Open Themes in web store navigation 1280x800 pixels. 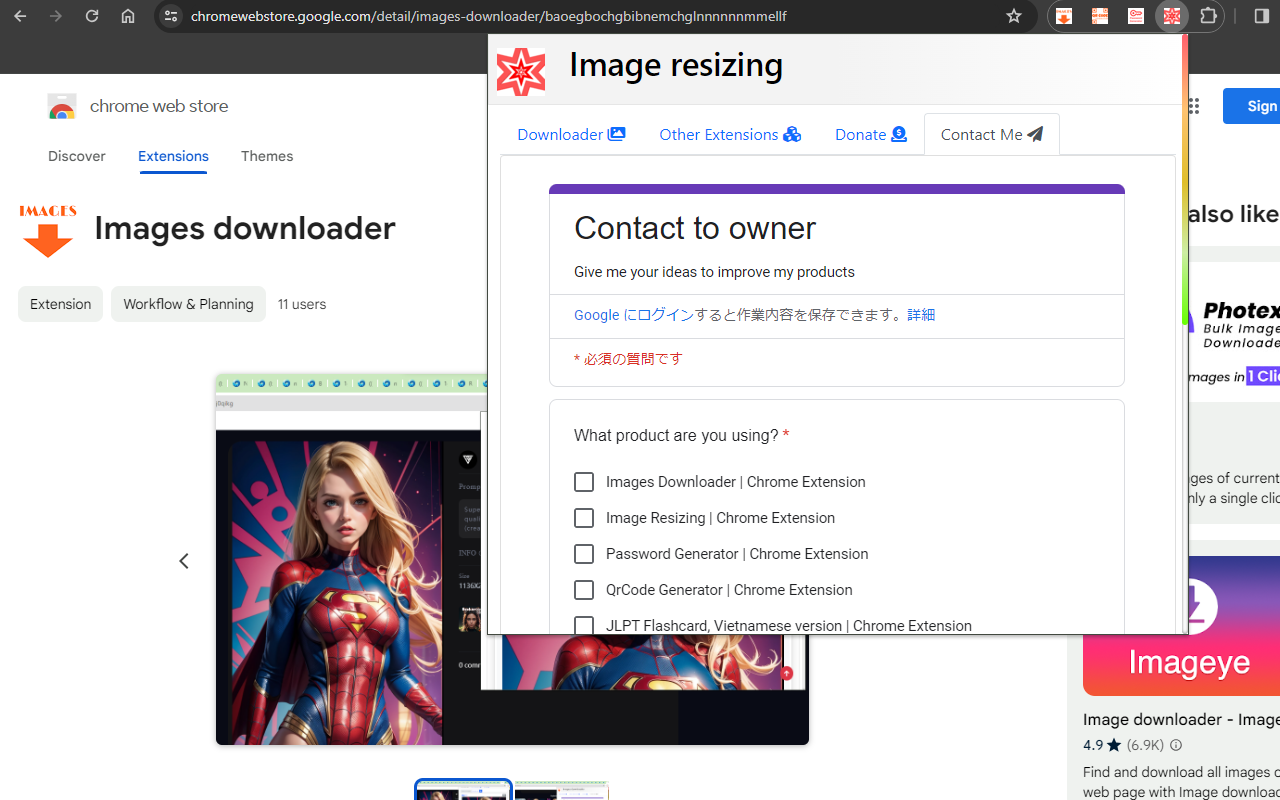pyautogui.click(x=267, y=156)
